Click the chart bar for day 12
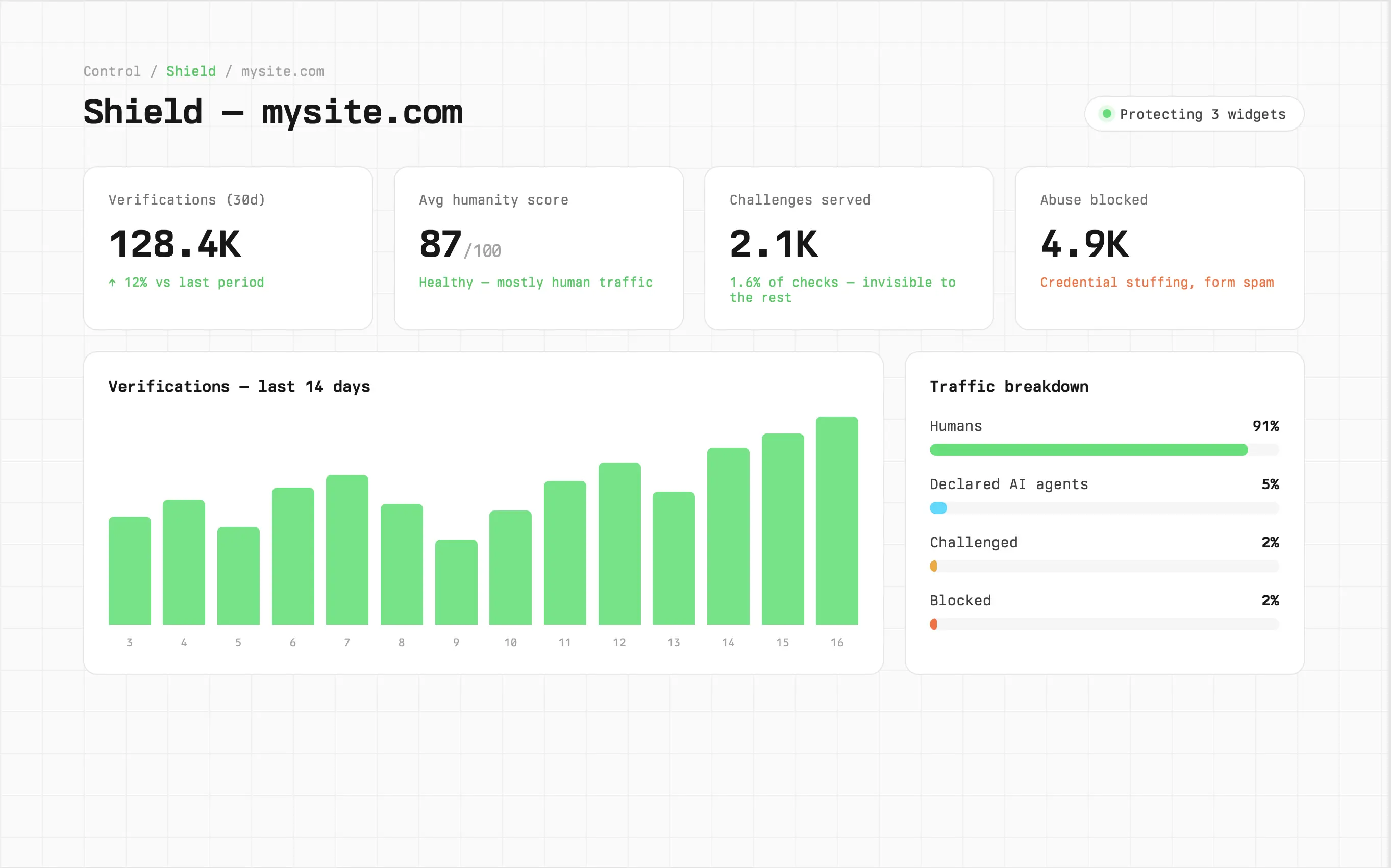Viewport: 1391px width, 868px height. tap(619, 544)
